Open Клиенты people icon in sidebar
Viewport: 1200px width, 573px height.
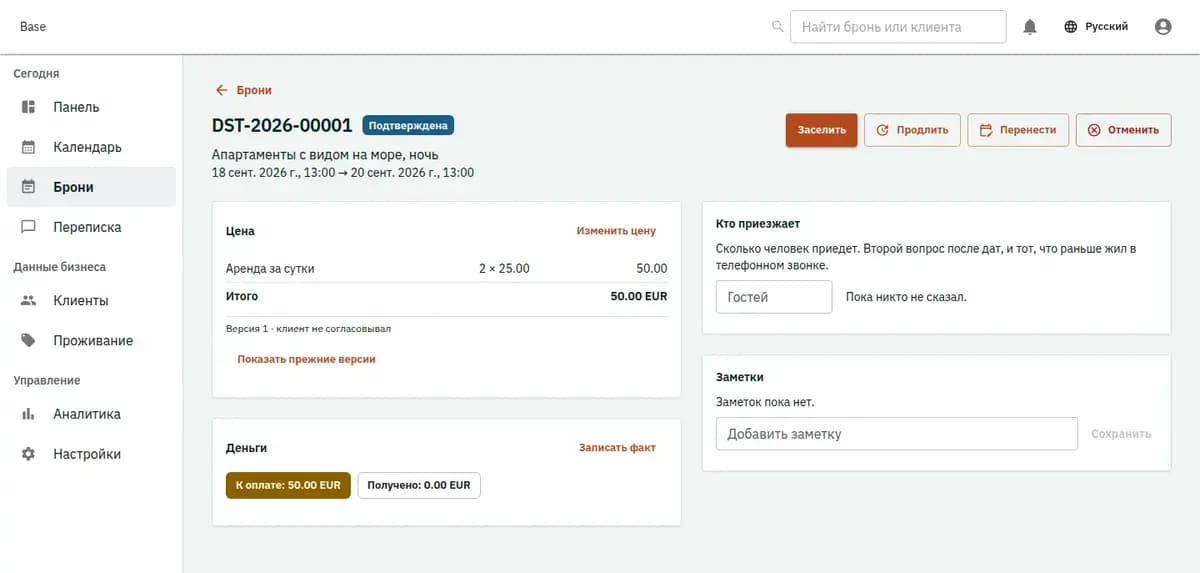(29, 300)
